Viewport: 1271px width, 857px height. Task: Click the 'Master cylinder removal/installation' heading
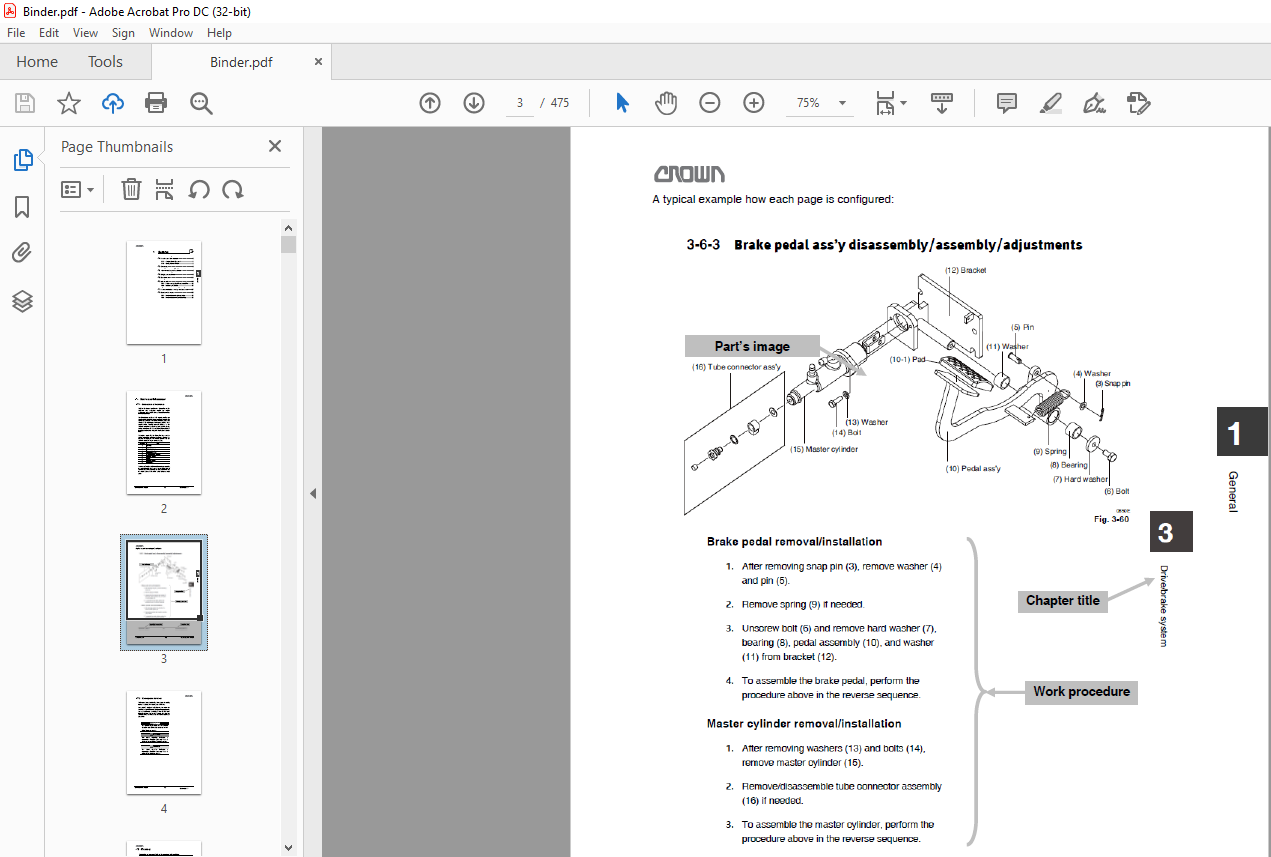pos(804,724)
